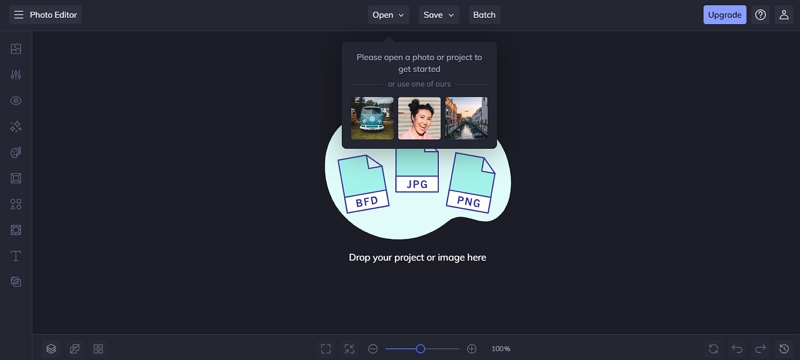Select the Artsy palette icon

(x=16, y=152)
